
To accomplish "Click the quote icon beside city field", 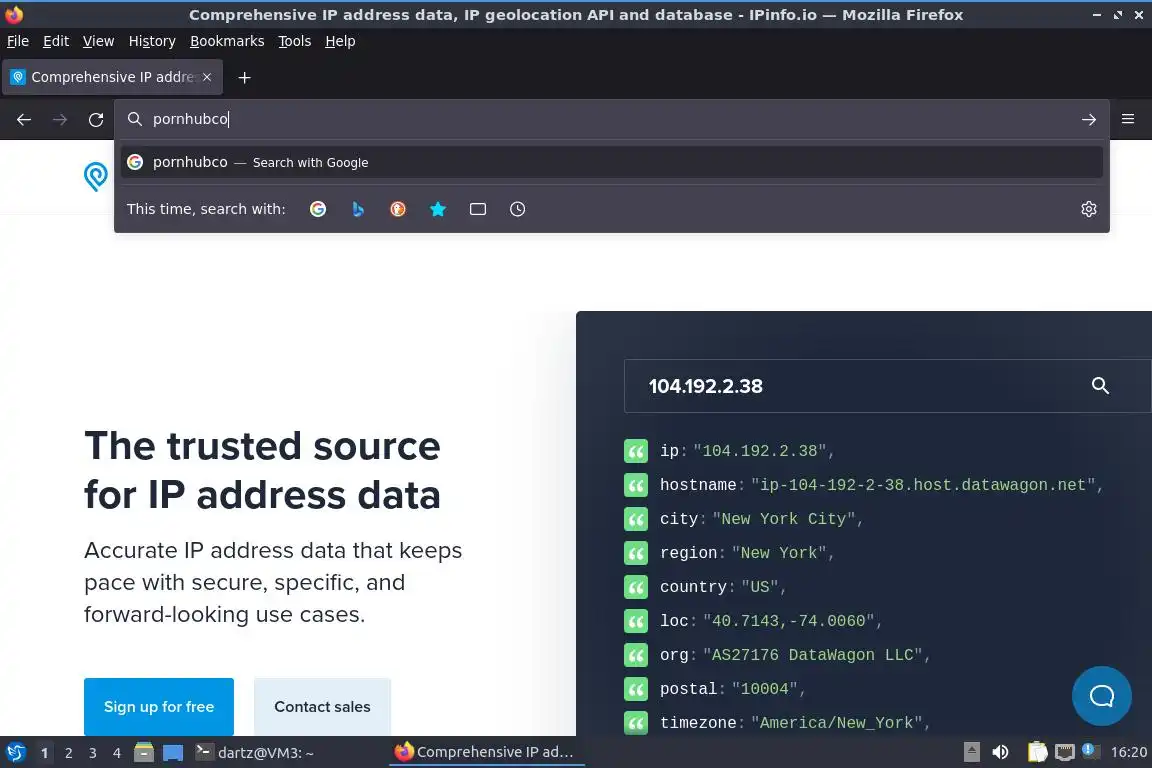I will pos(636,519).
